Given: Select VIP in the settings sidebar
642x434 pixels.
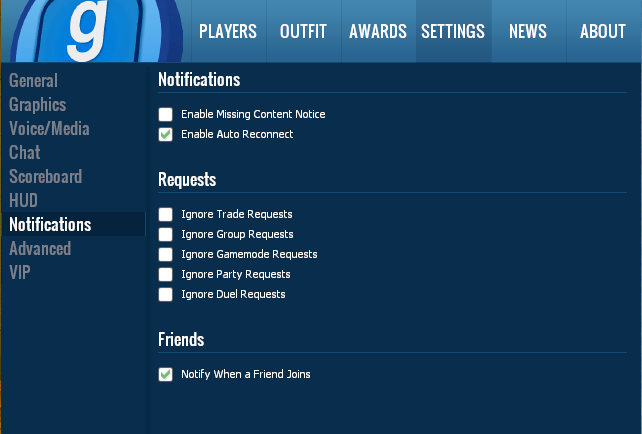Looking at the screenshot, I should tap(21, 273).
